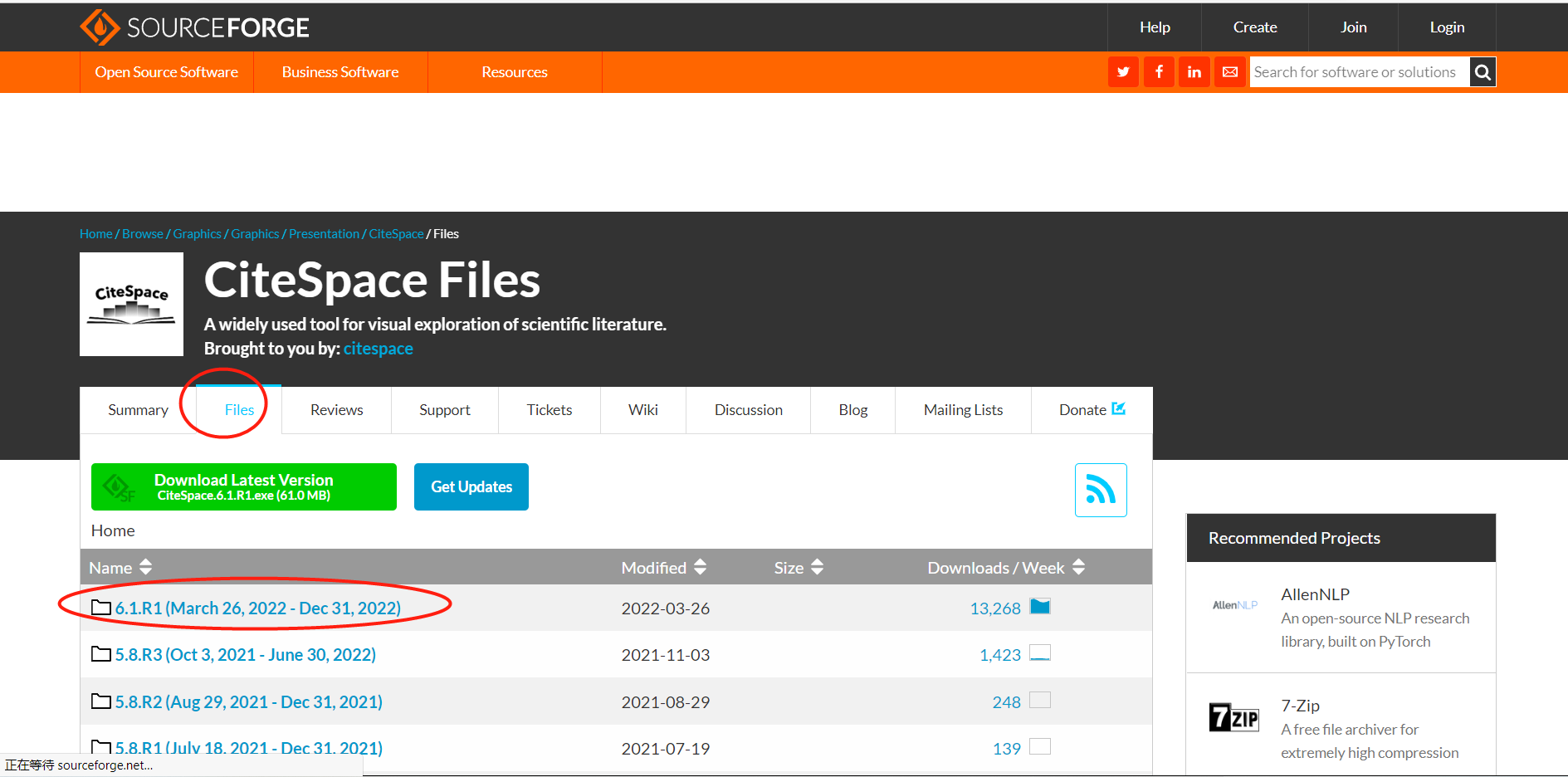The image size is (1568, 777).
Task: Click the CiteSpace project logo
Action: point(130,304)
